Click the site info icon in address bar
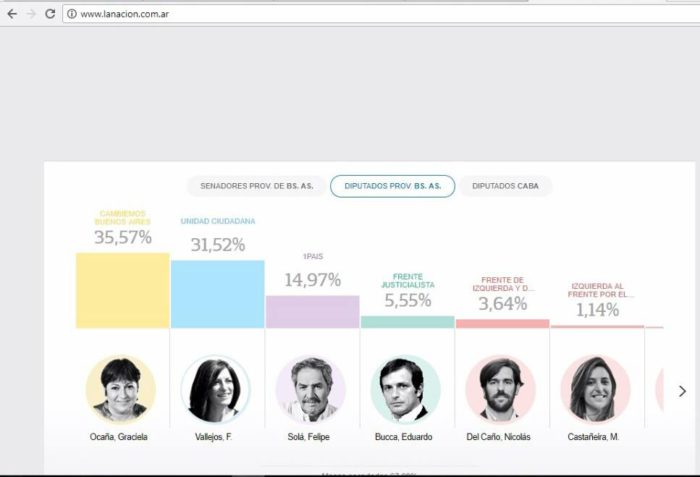This screenshot has width=700, height=477. (x=71, y=14)
